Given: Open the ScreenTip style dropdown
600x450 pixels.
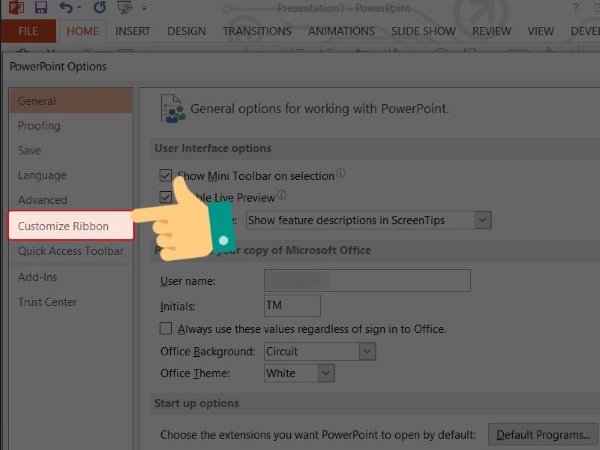Looking at the screenshot, I should [x=483, y=219].
